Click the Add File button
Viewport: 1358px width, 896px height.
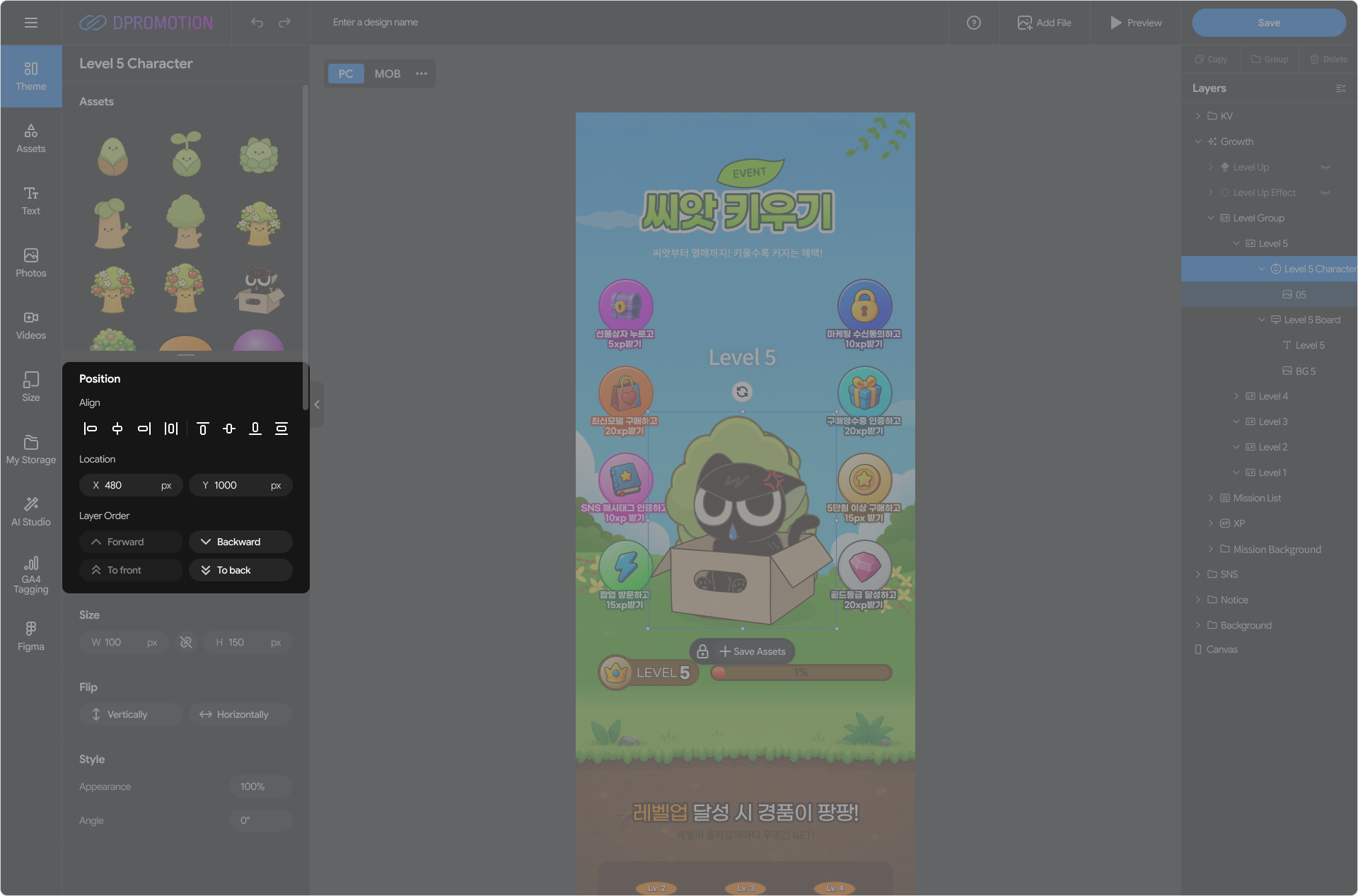click(x=1045, y=23)
